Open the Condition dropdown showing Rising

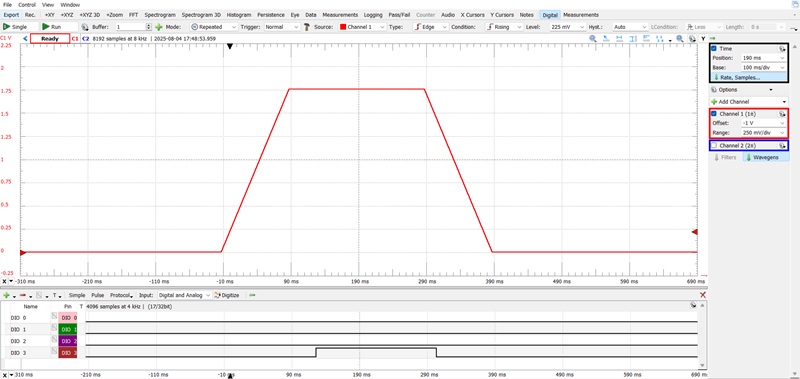(505, 27)
